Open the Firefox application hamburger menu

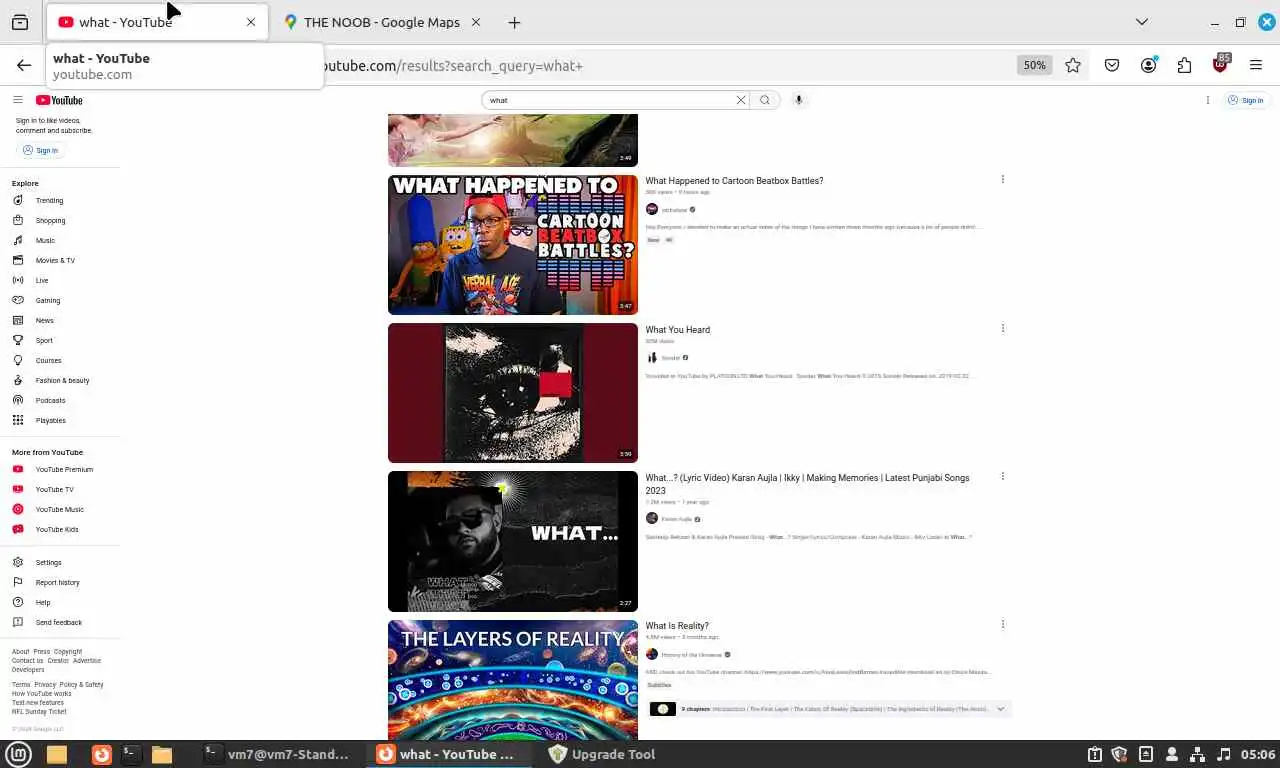pyautogui.click(x=1256, y=65)
